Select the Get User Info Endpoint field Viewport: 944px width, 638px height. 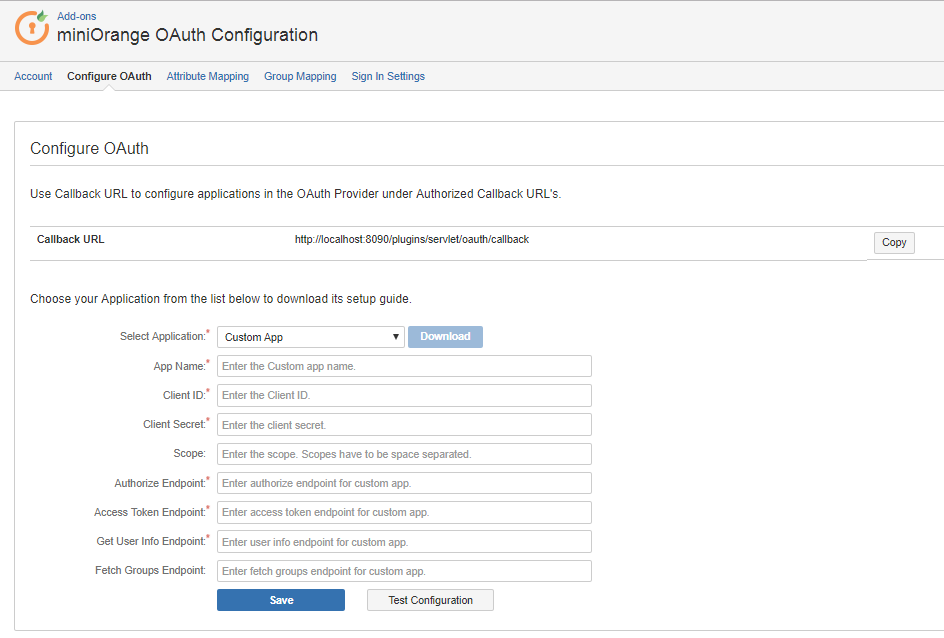[x=405, y=542]
